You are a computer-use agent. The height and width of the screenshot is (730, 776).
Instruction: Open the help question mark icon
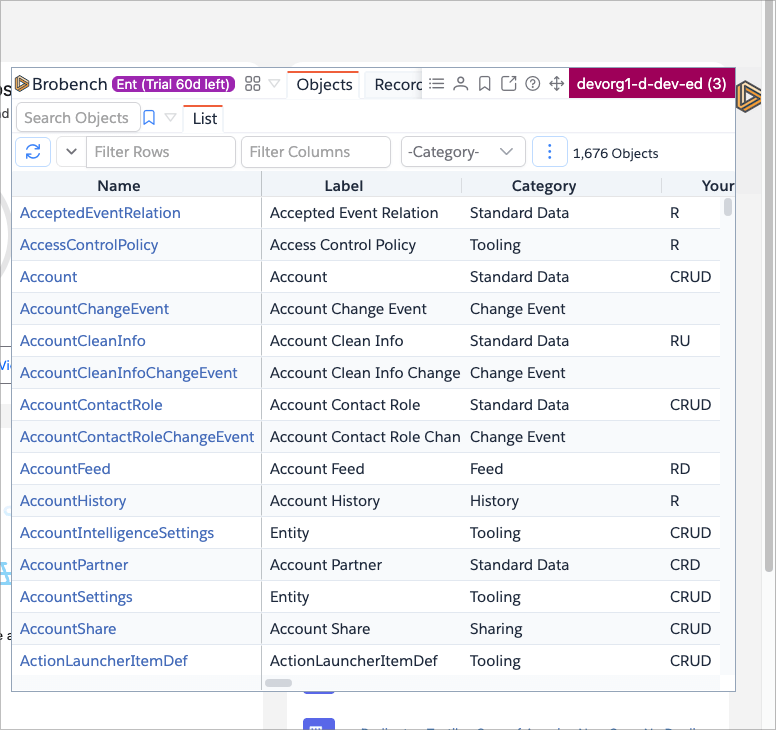point(533,84)
